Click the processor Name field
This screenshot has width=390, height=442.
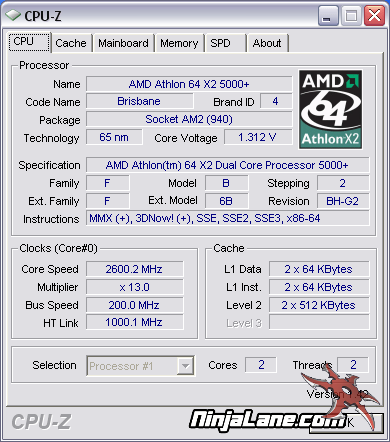tap(189, 84)
